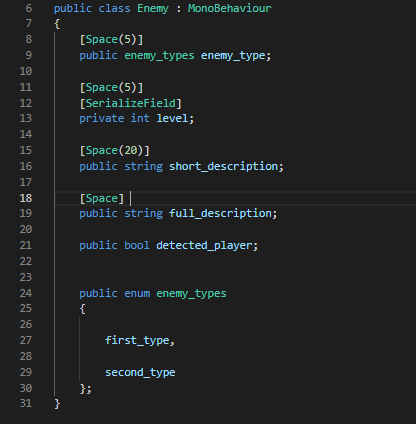
Task: Click enemy_types type on line 9
Action: pos(159,56)
